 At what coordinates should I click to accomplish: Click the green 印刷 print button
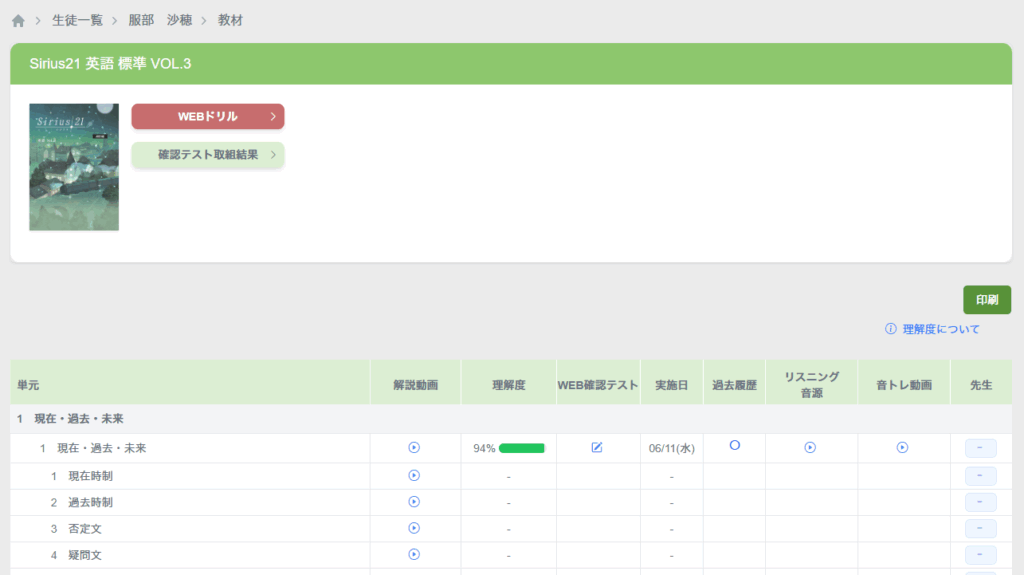(x=986, y=300)
